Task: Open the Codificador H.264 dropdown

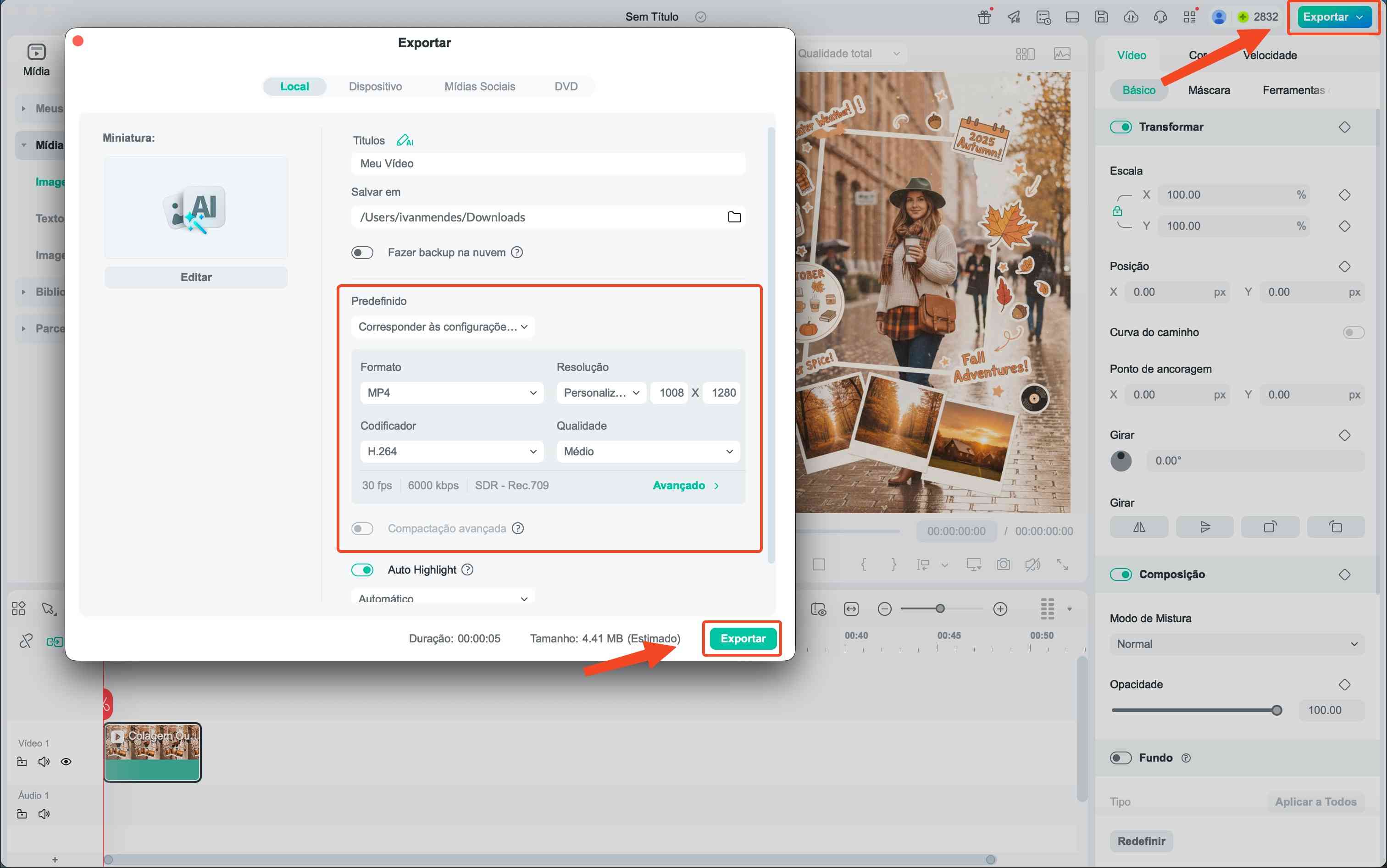Action: pos(451,451)
